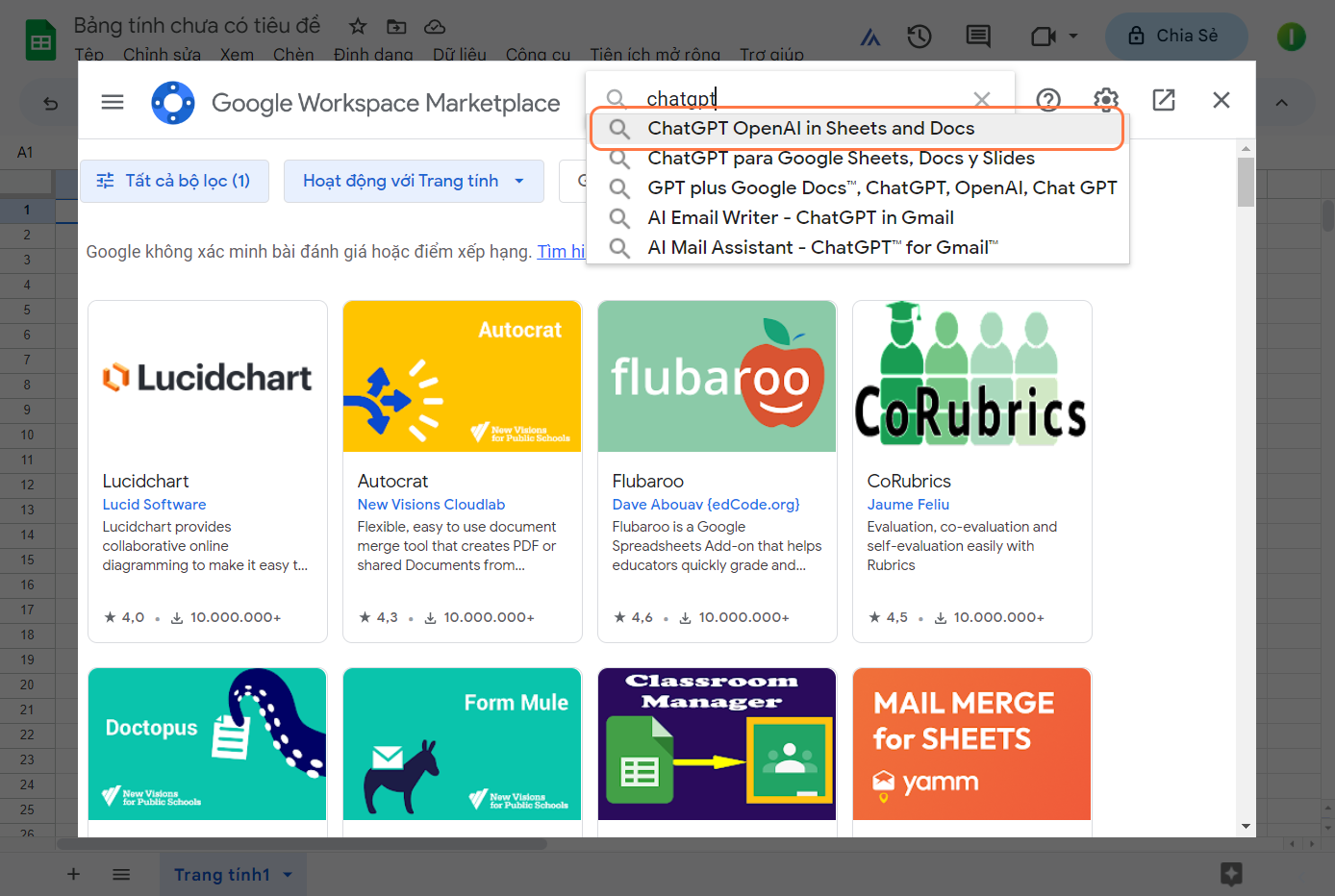The height and width of the screenshot is (896, 1335).
Task: Check cloud save status icon
Action: [x=435, y=26]
